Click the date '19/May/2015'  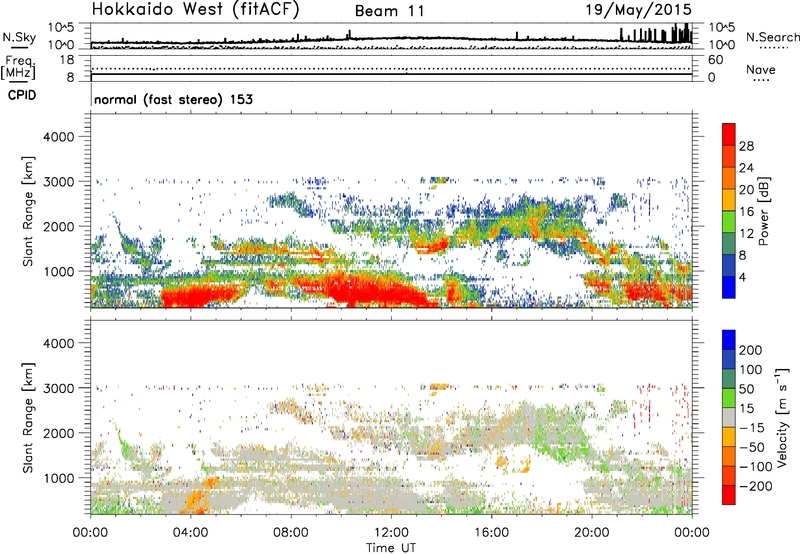[639, 10]
